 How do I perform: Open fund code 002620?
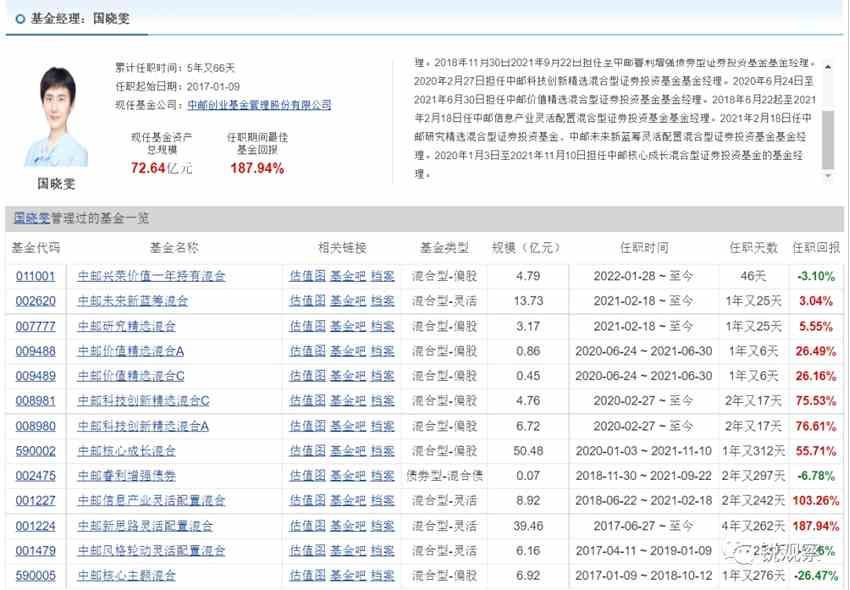pyautogui.click(x=35, y=301)
